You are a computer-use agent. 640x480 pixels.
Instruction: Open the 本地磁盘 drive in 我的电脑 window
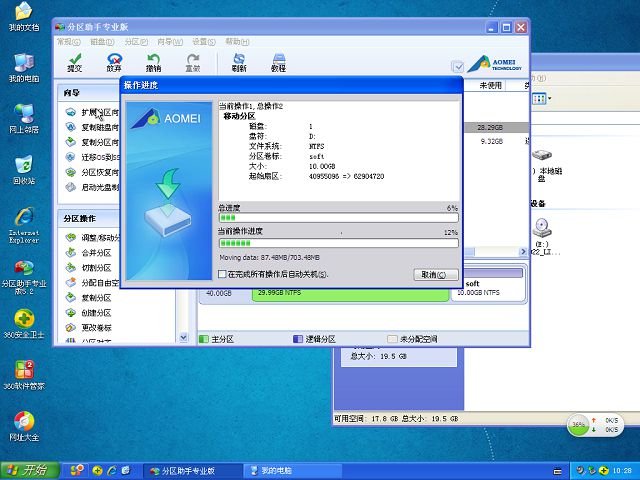pos(546,165)
